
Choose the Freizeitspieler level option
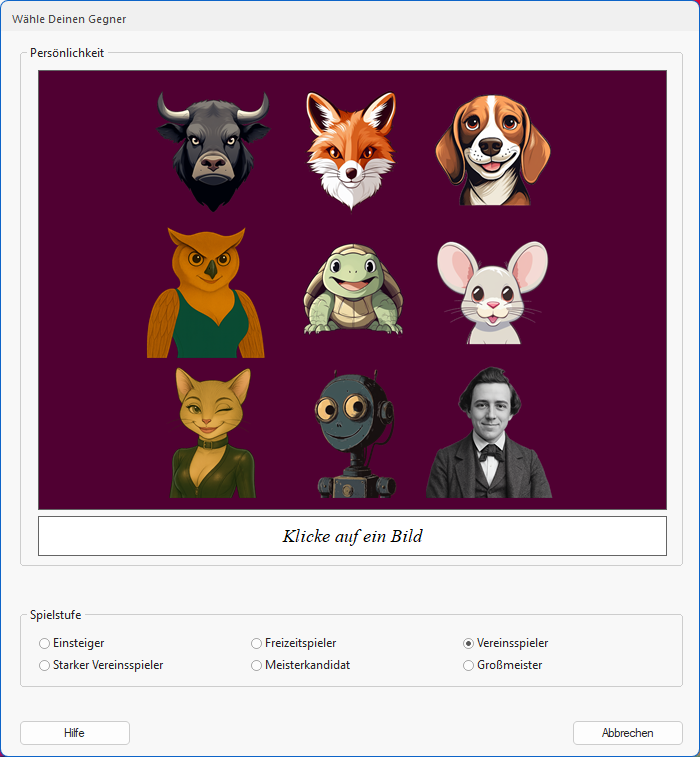point(256,643)
